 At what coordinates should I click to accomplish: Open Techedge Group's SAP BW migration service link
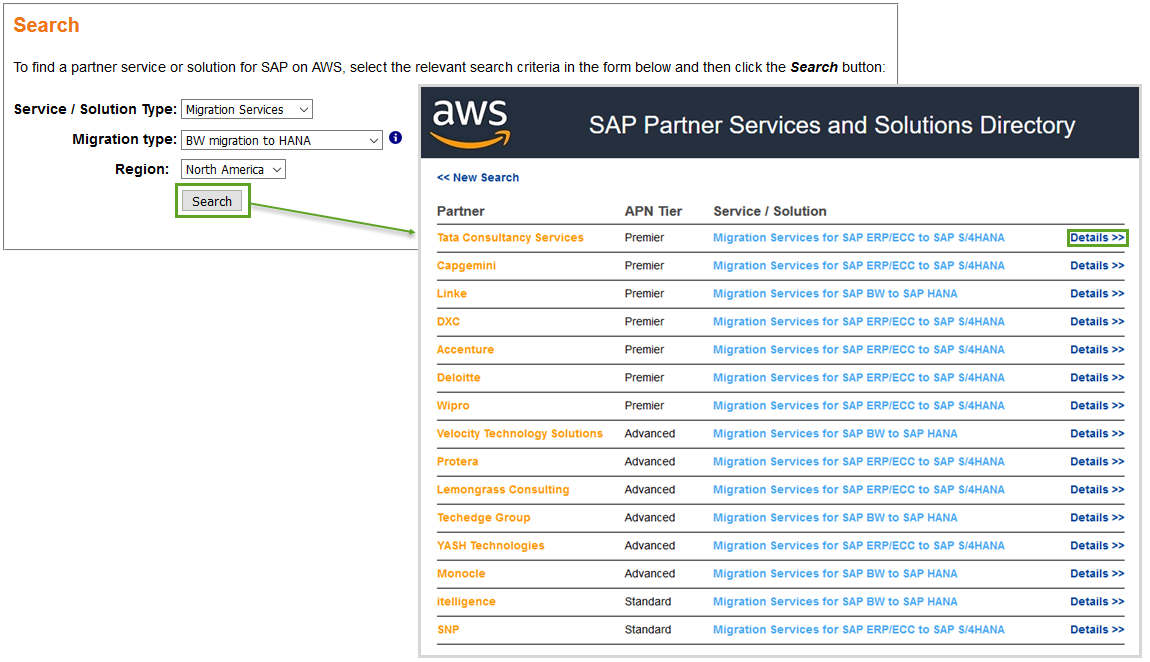coord(835,518)
